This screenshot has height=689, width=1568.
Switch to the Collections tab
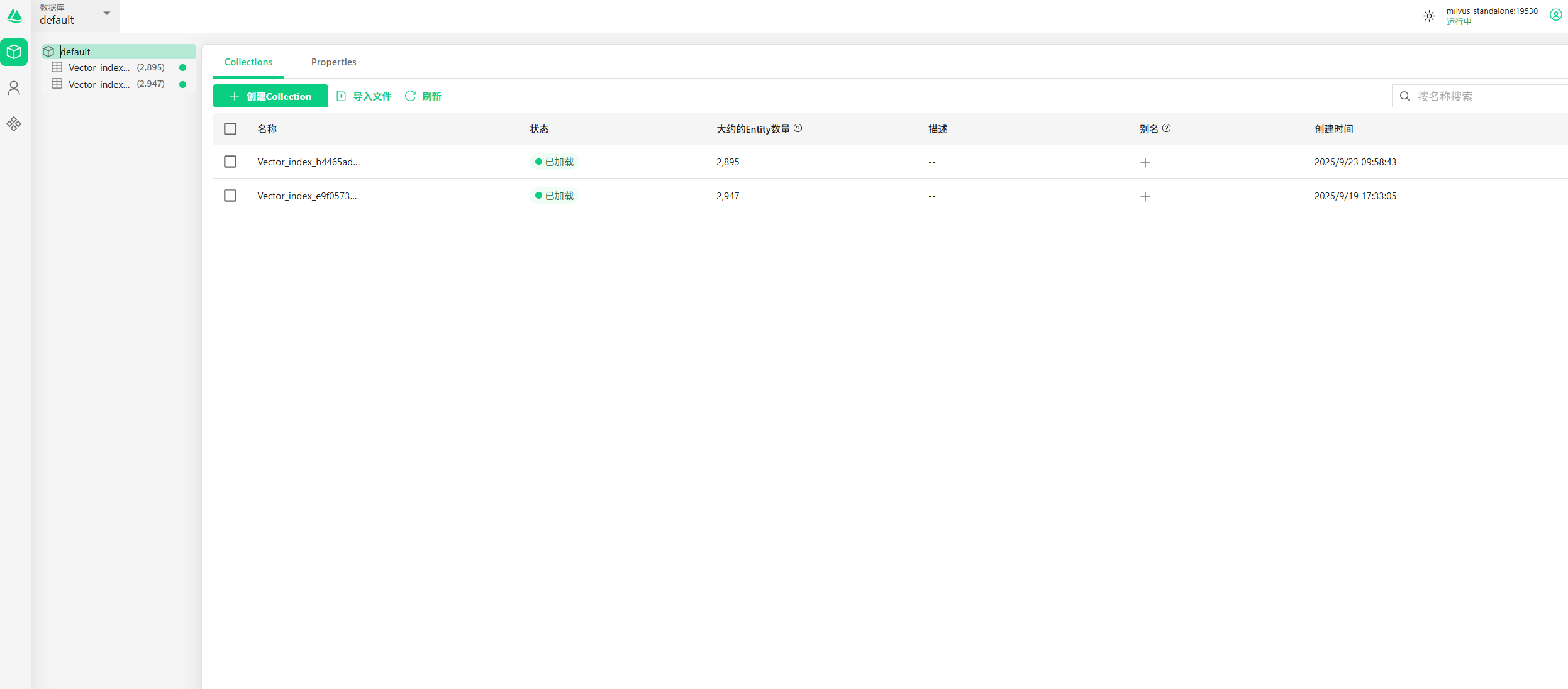[248, 62]
